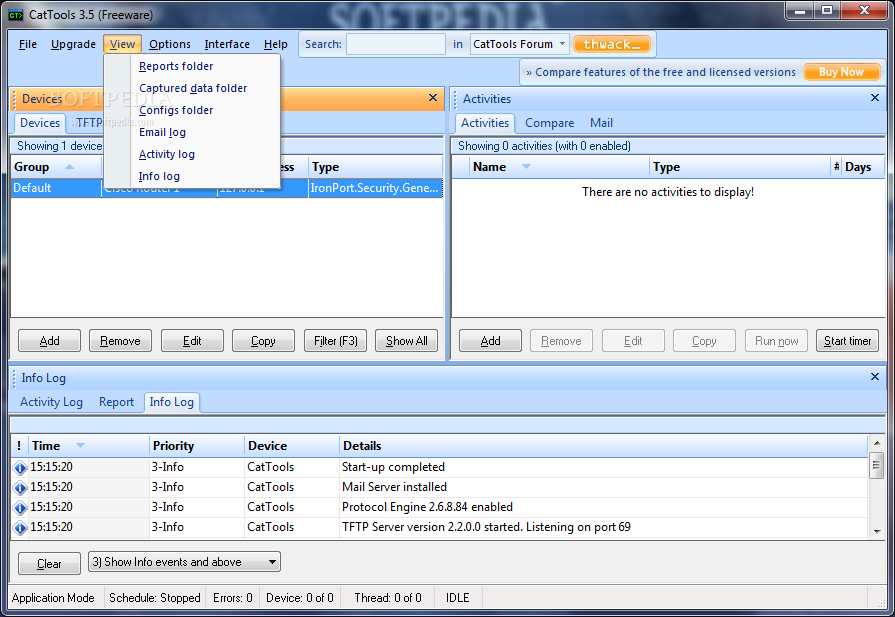Image resolution: width=895 pixels, height=617 pixels.
Task: Click the Buy Now button
Action: point(841,72)
